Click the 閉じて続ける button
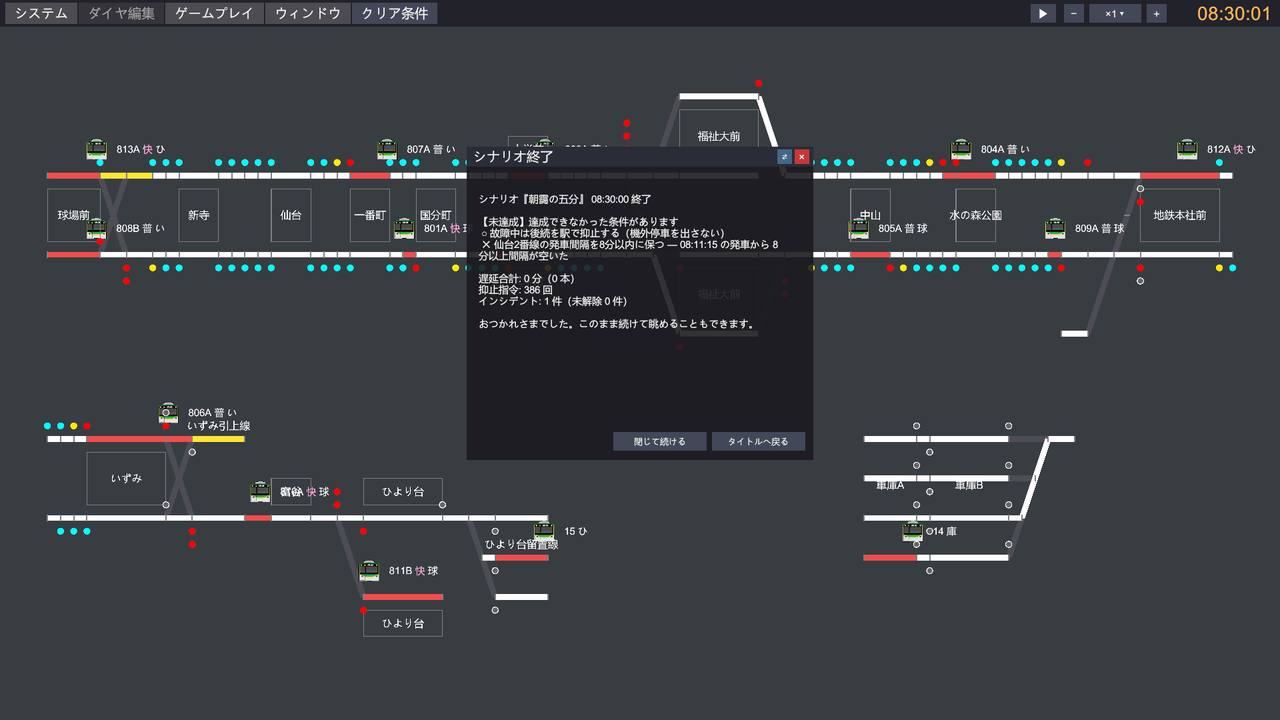 (x=660, y=441)
